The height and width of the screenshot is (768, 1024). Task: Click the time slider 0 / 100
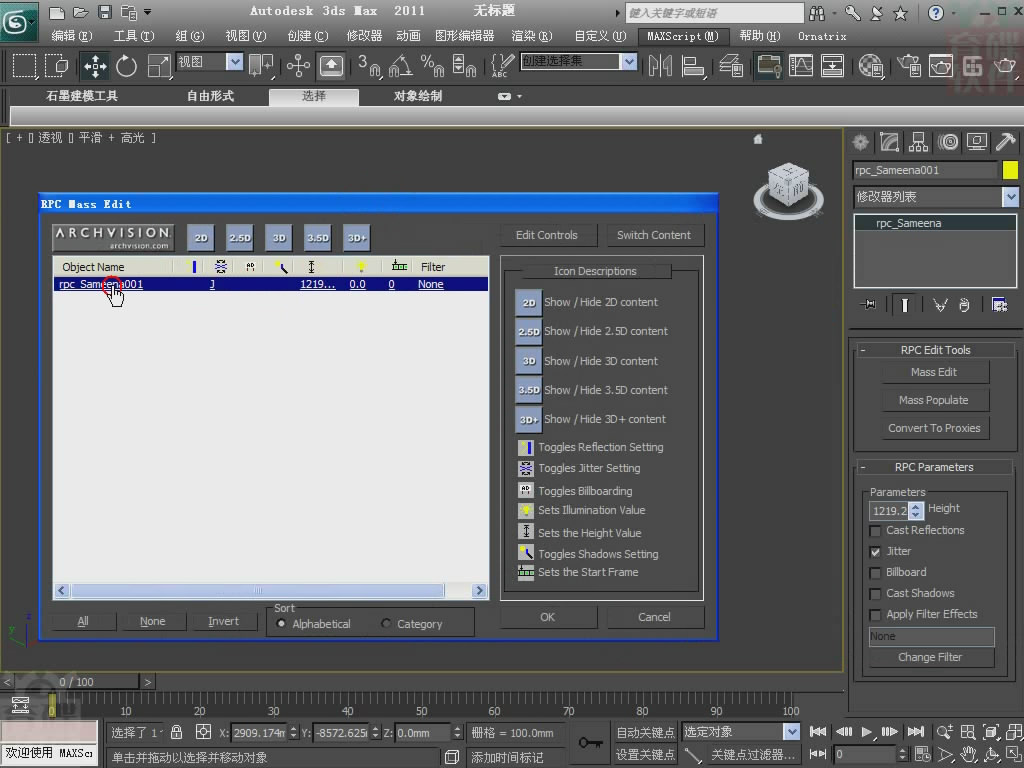(x=76, y=682)
